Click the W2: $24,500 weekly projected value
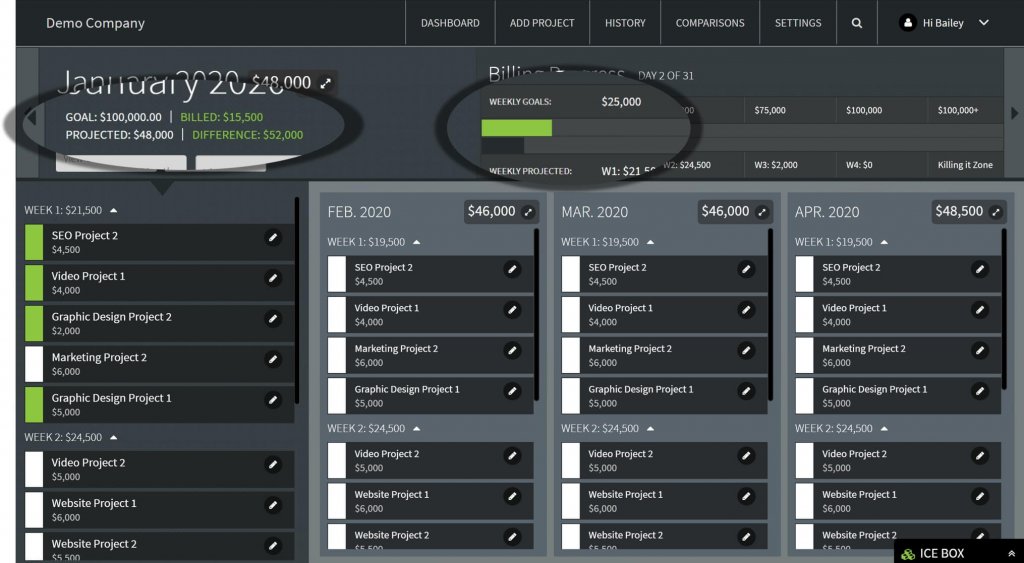The height and width of the screenshot is (563, 1024). (x=687, y=165)
